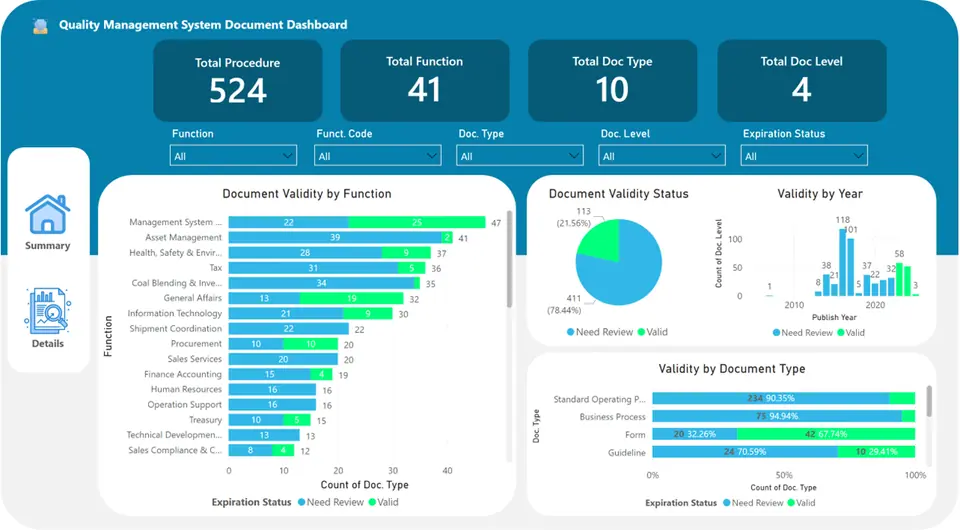This screenshot has height=530, width=960.
Task: Select Tax Need Review bar 31
Action: [313, 268]
